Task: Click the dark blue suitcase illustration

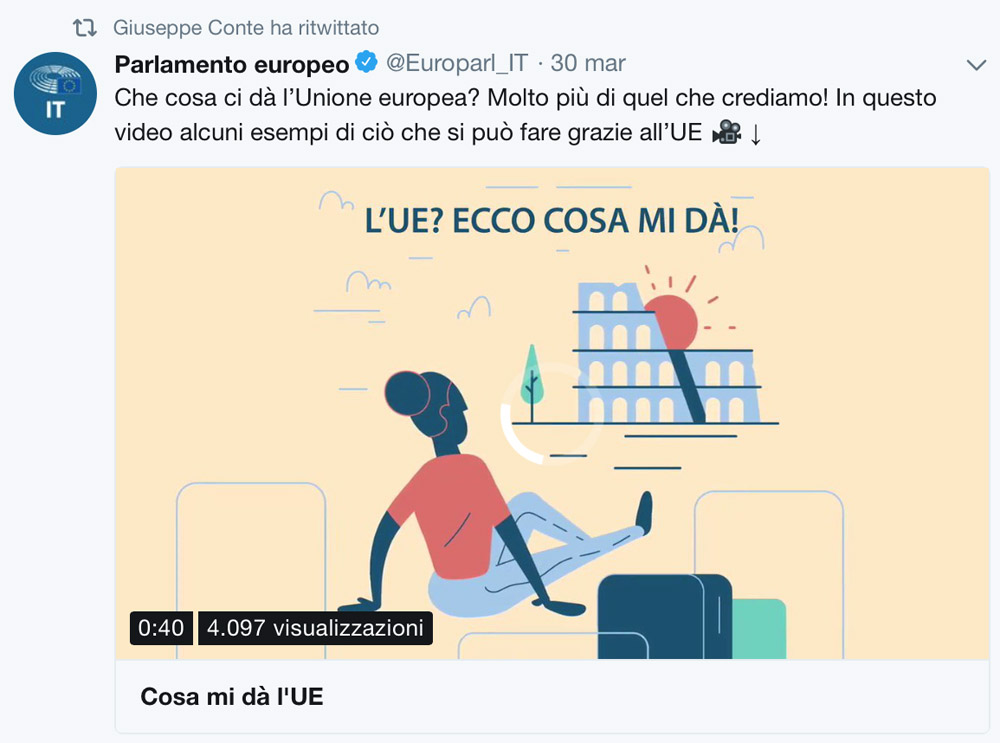Action: point(665,616)
